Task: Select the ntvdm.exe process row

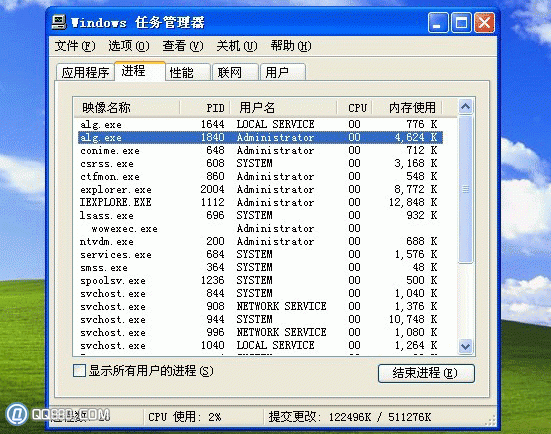Action: point(260,241)
